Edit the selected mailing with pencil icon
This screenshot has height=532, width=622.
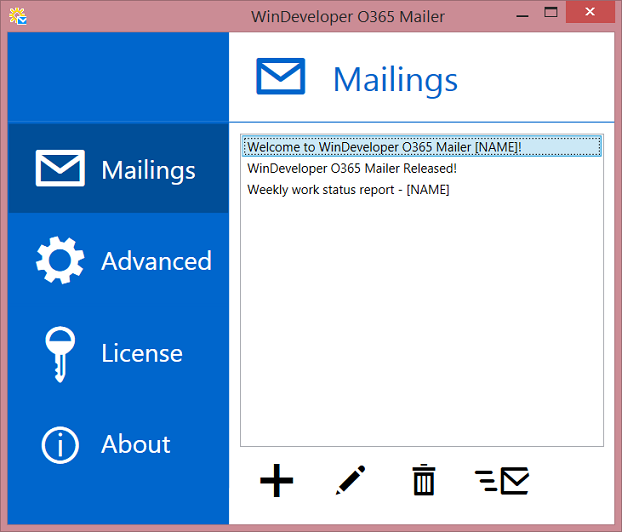(x=350, y=481)
